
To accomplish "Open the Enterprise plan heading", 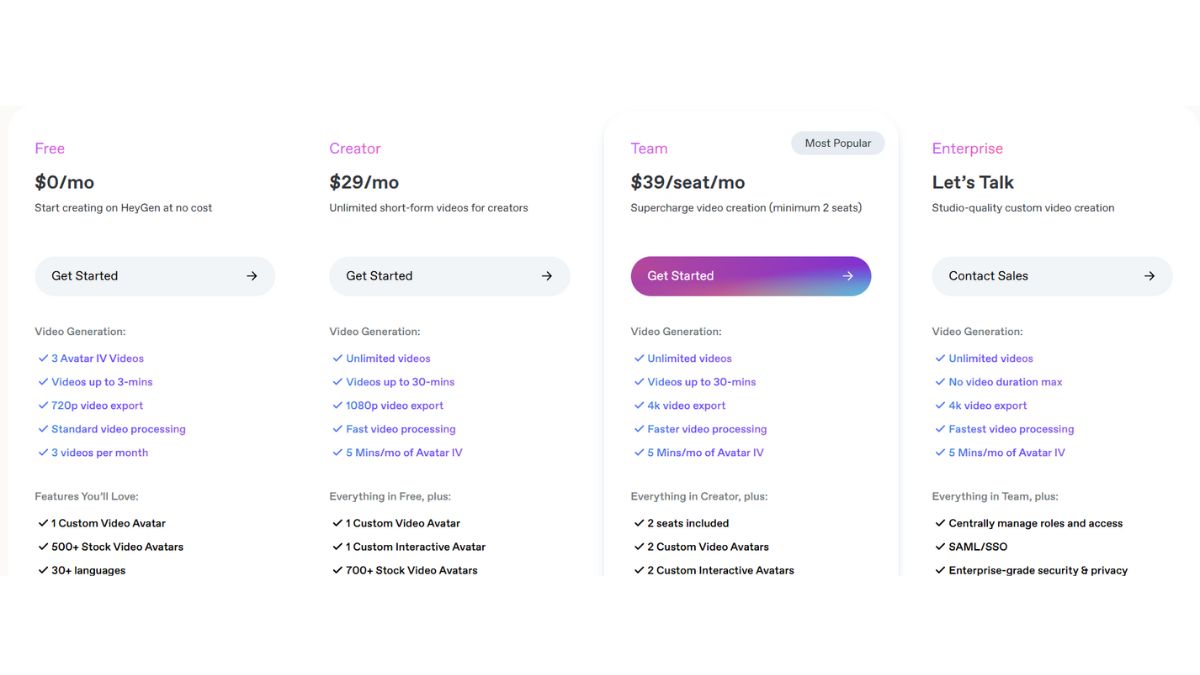I will [967, 148].
